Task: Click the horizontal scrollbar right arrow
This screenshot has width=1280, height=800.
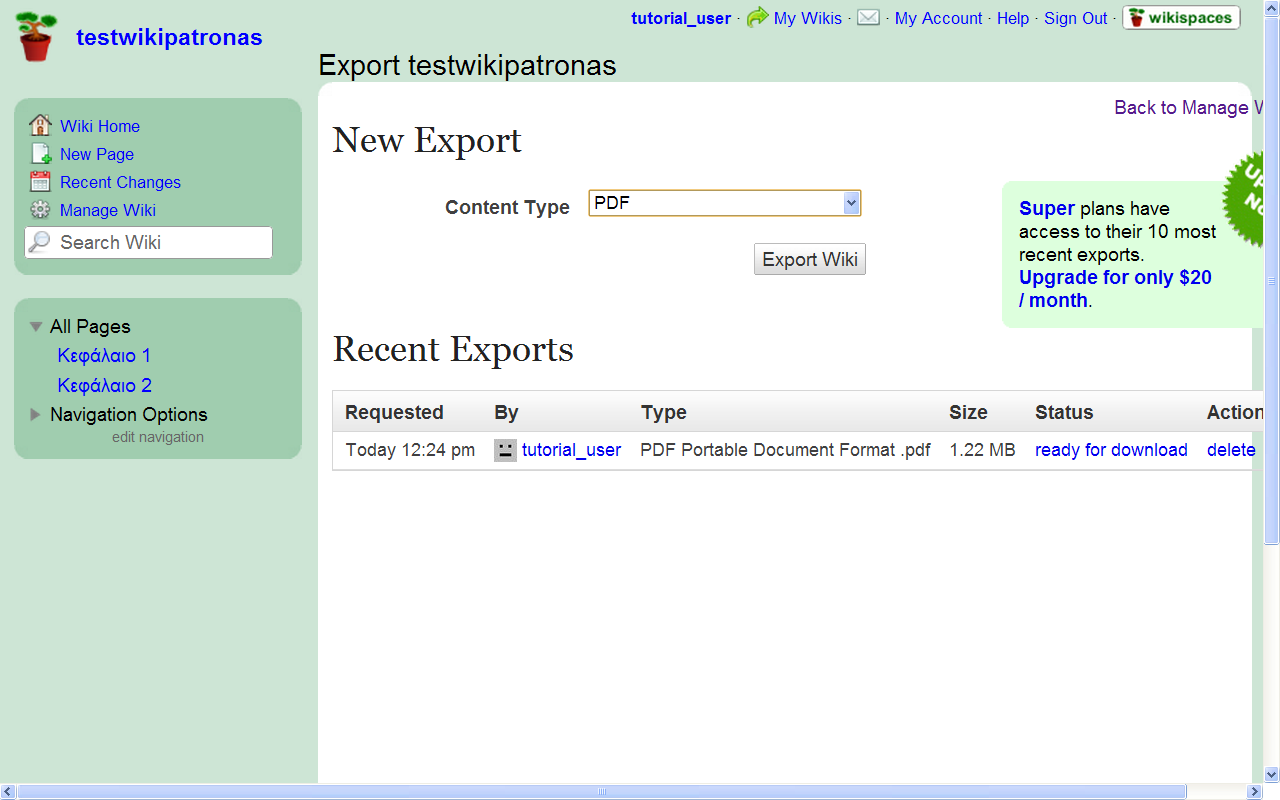Action: 1255,792
